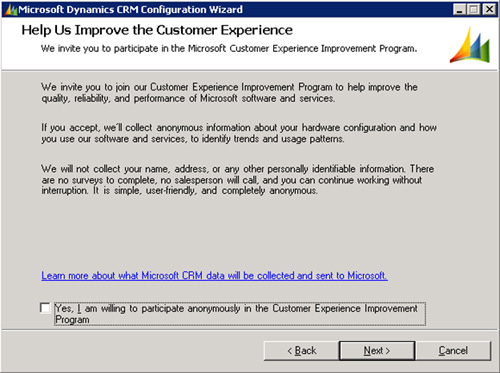Close the CRM Configuration Wizard window
The width and height of the screenshot is (500, 373).
[489, 9]
